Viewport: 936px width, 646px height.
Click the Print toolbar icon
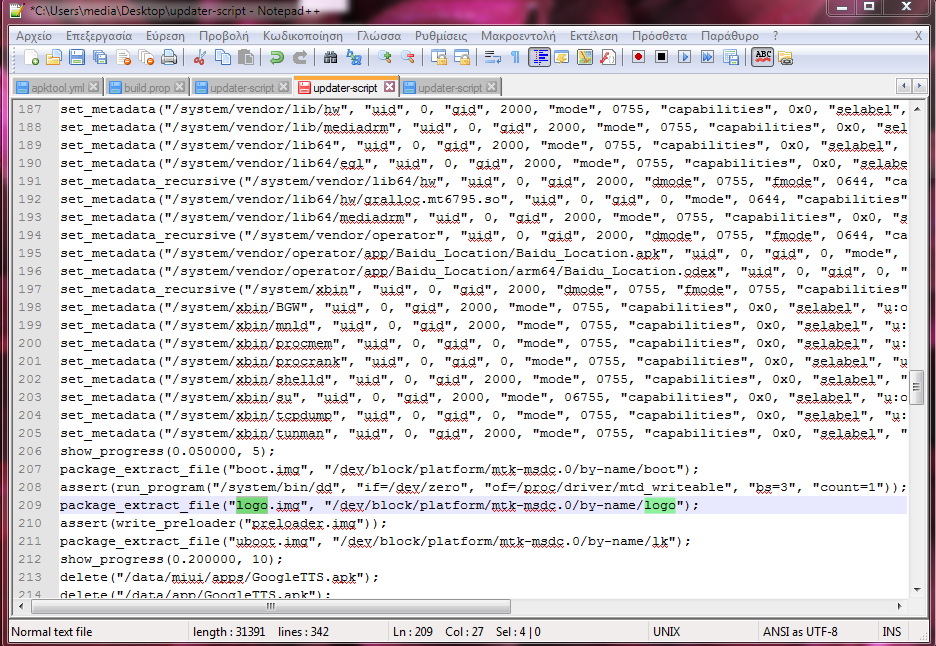tap(169, 57)
